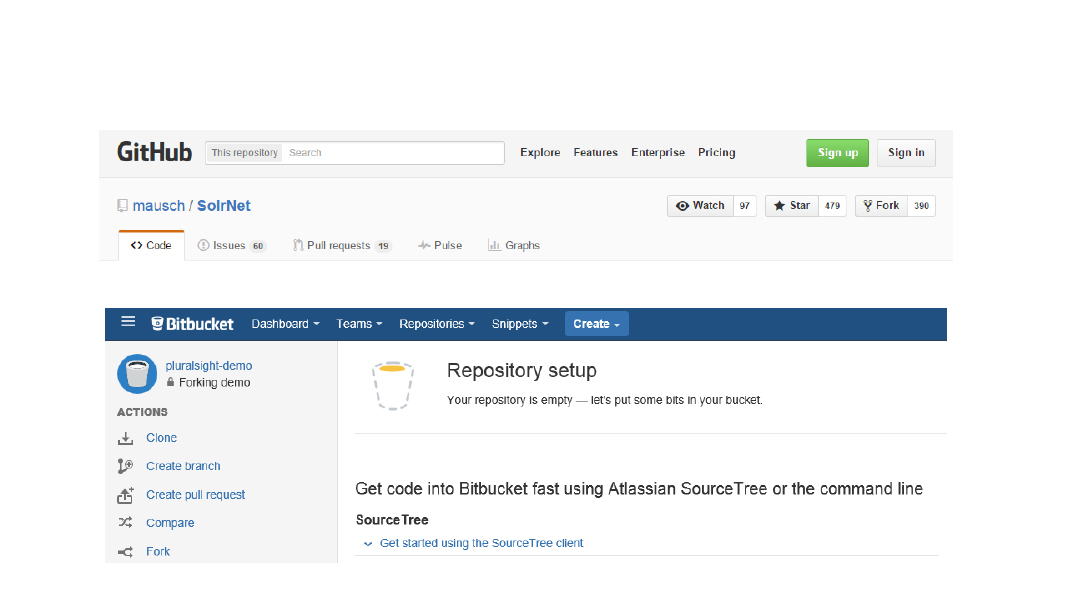Click the Star count 479

832,206
